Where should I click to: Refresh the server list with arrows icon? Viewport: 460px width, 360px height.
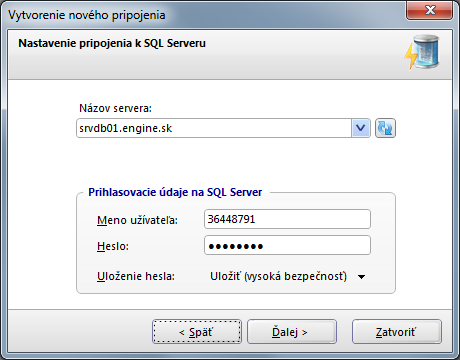pos(385,128)
